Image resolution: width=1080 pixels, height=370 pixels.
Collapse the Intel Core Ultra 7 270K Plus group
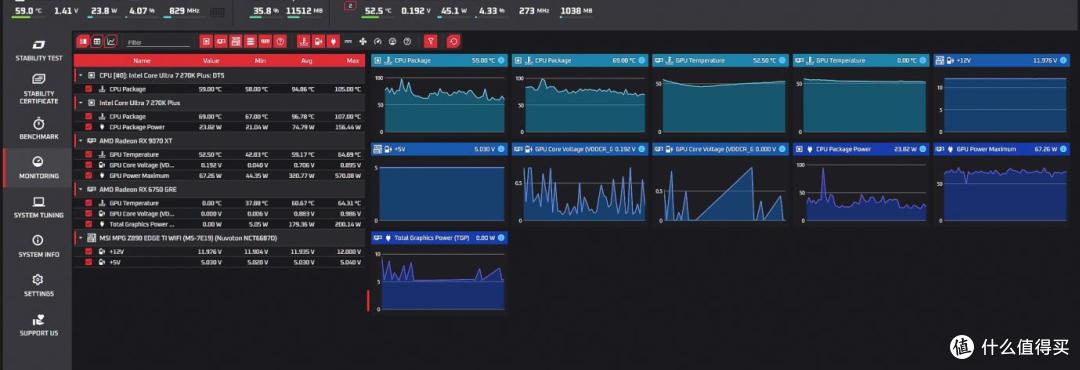coord(81,103)
